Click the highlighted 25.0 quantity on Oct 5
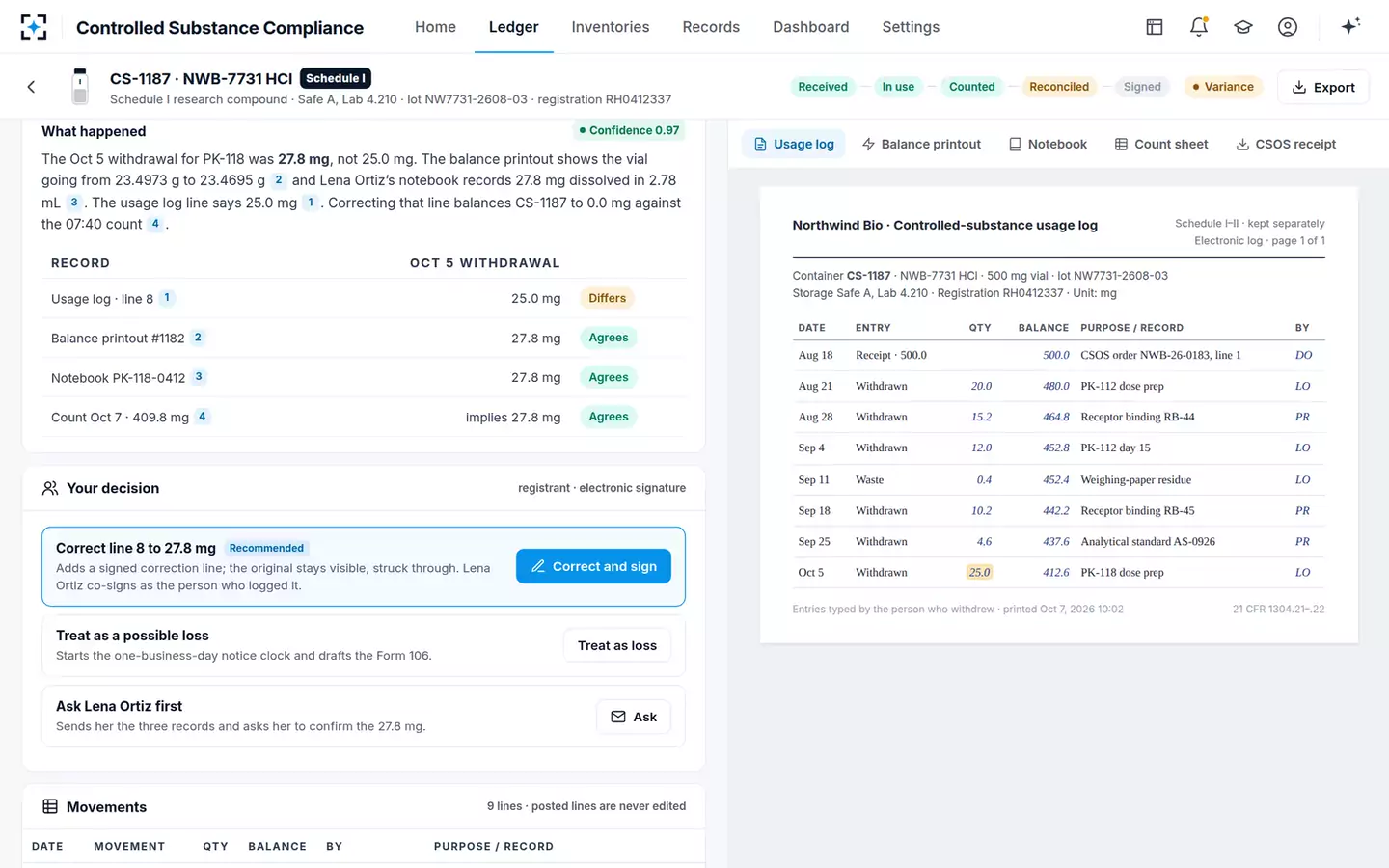This screenshot has height=868, width=1389. 979,572
